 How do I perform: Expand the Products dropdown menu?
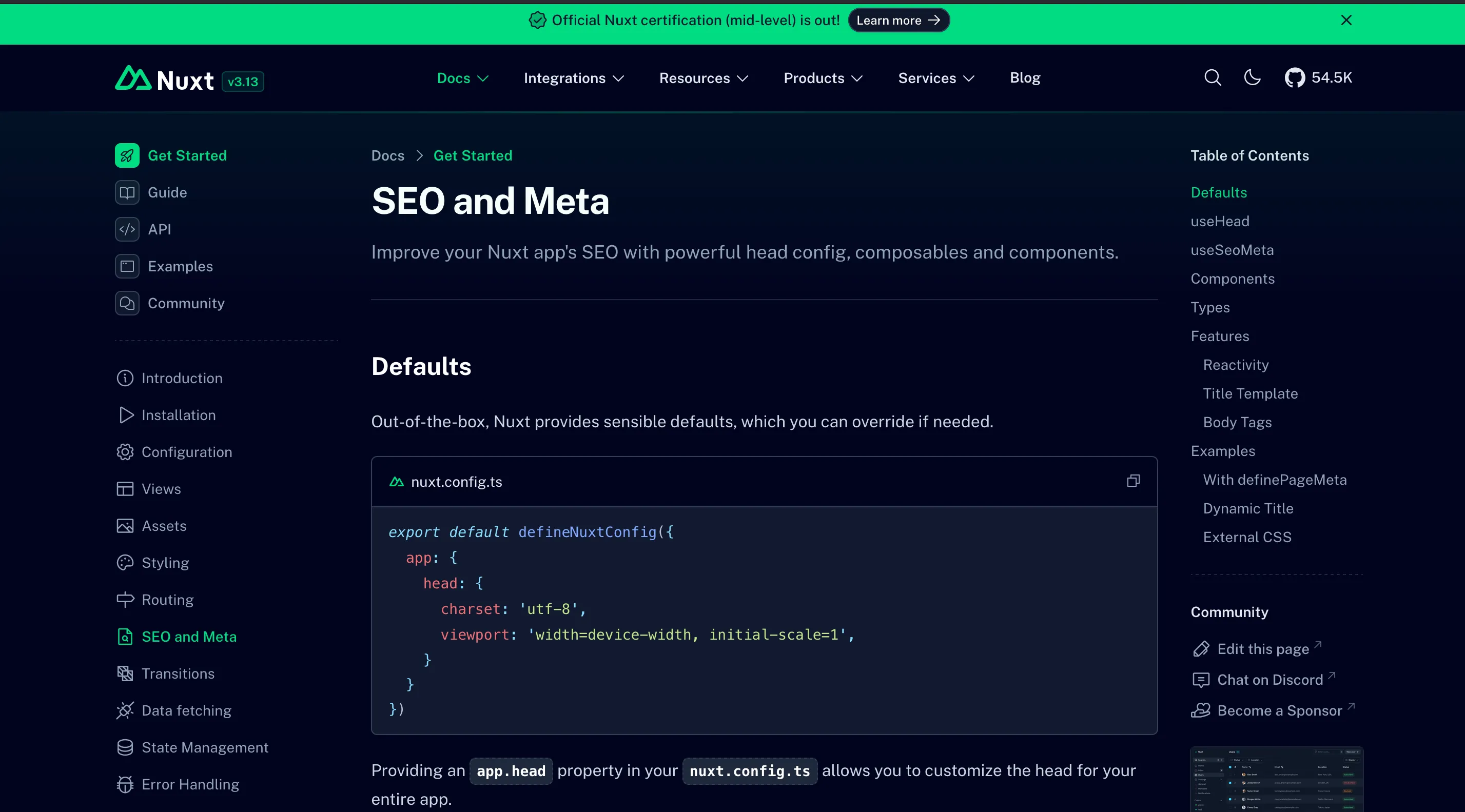[x=823, y=78]
